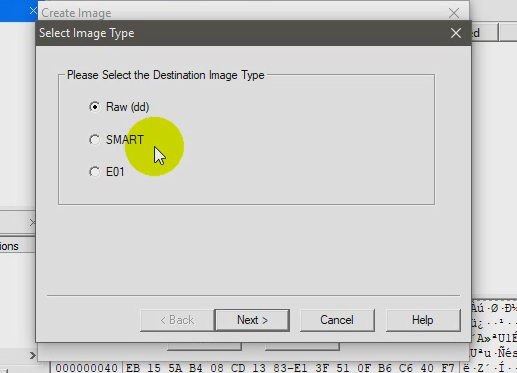
Task: Click hex byte EB in the hex viewer
Action: (133, 368)
